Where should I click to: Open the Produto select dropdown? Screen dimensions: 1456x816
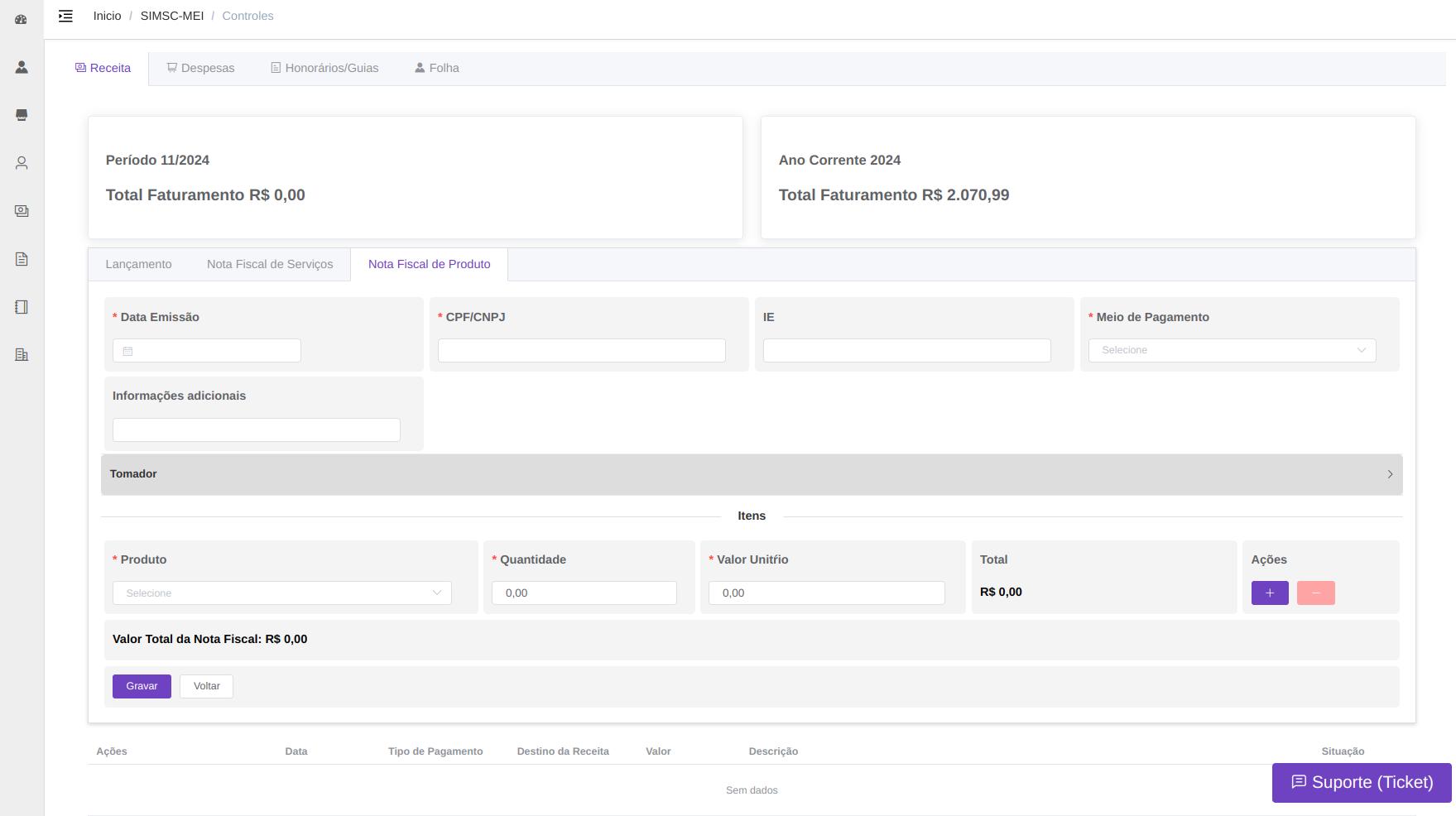point(282,593)
